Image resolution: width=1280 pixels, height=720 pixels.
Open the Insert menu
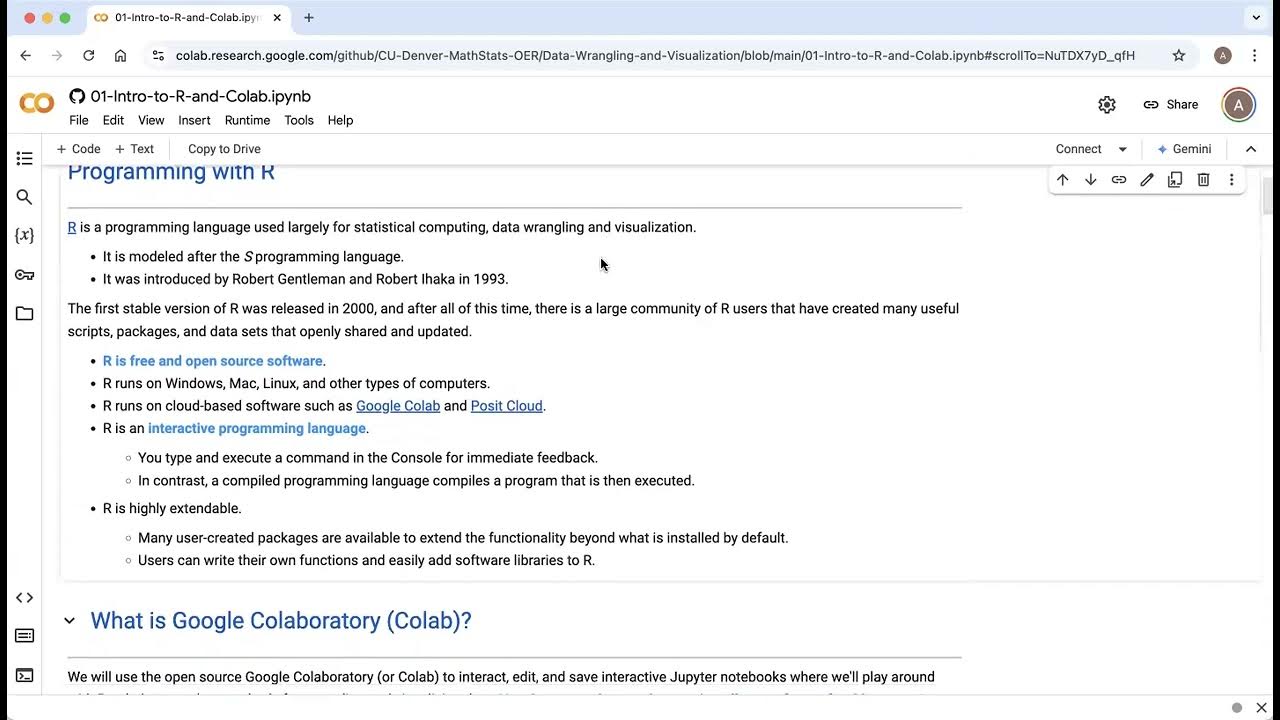pos(194,120)
